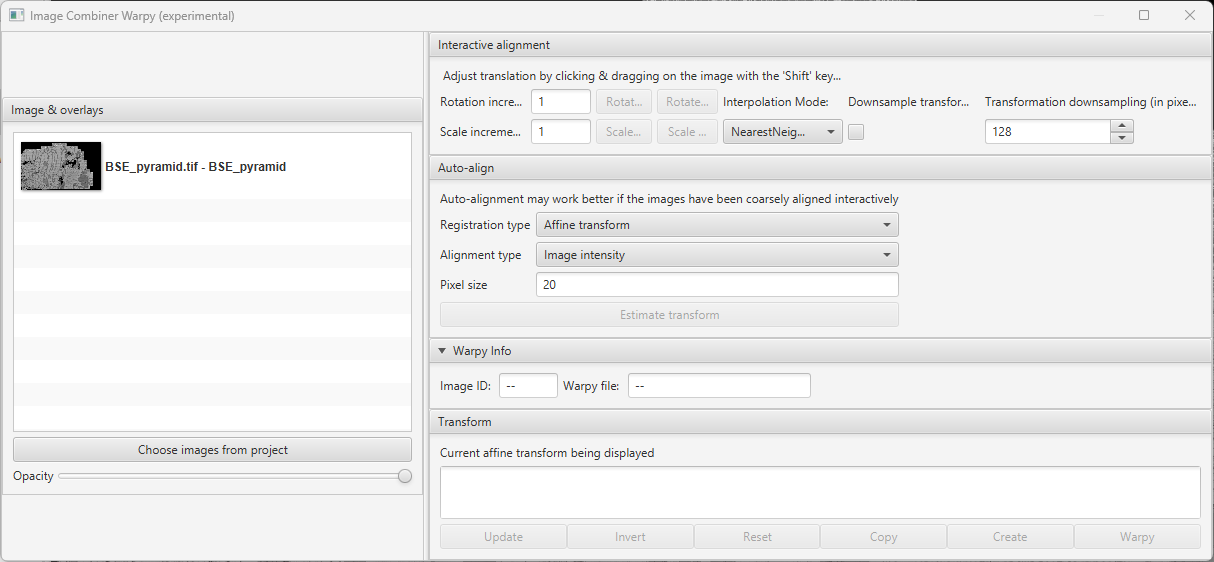Click Choose images from project button
Viewport: 1214px width, 562px height.
[212, 450]
